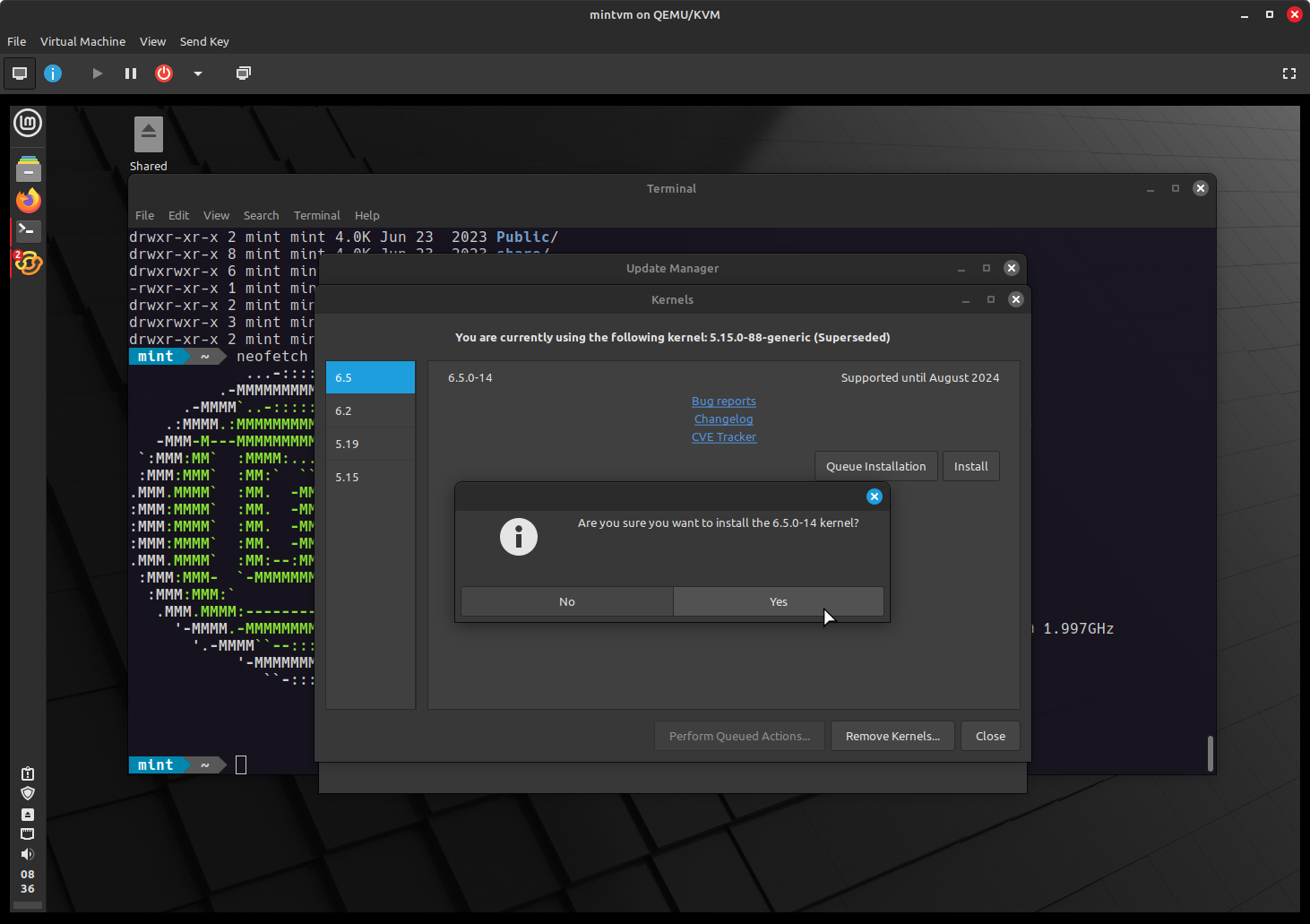Image resolution: width=1310 pixels, height=924 pixels.
Task: Click Queue Installation button
Action: [x=875, y=466]
